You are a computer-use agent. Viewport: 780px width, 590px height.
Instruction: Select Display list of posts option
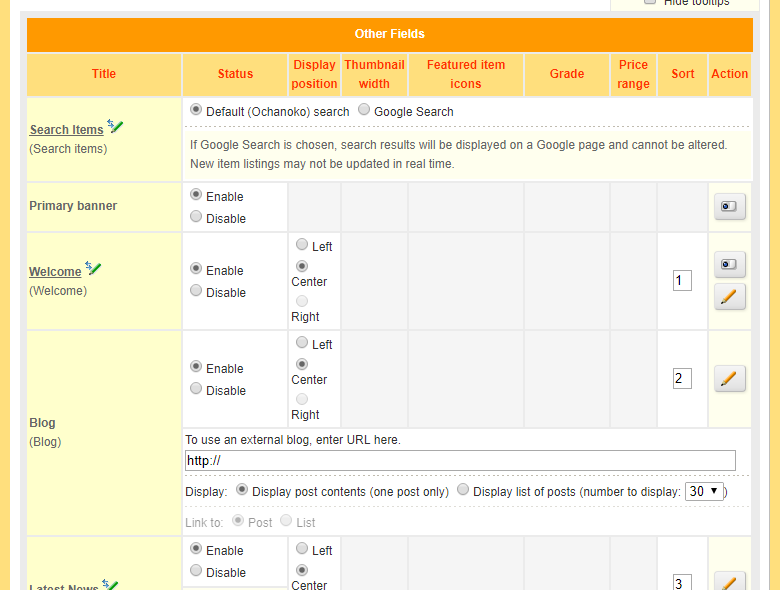pos(463,490)
